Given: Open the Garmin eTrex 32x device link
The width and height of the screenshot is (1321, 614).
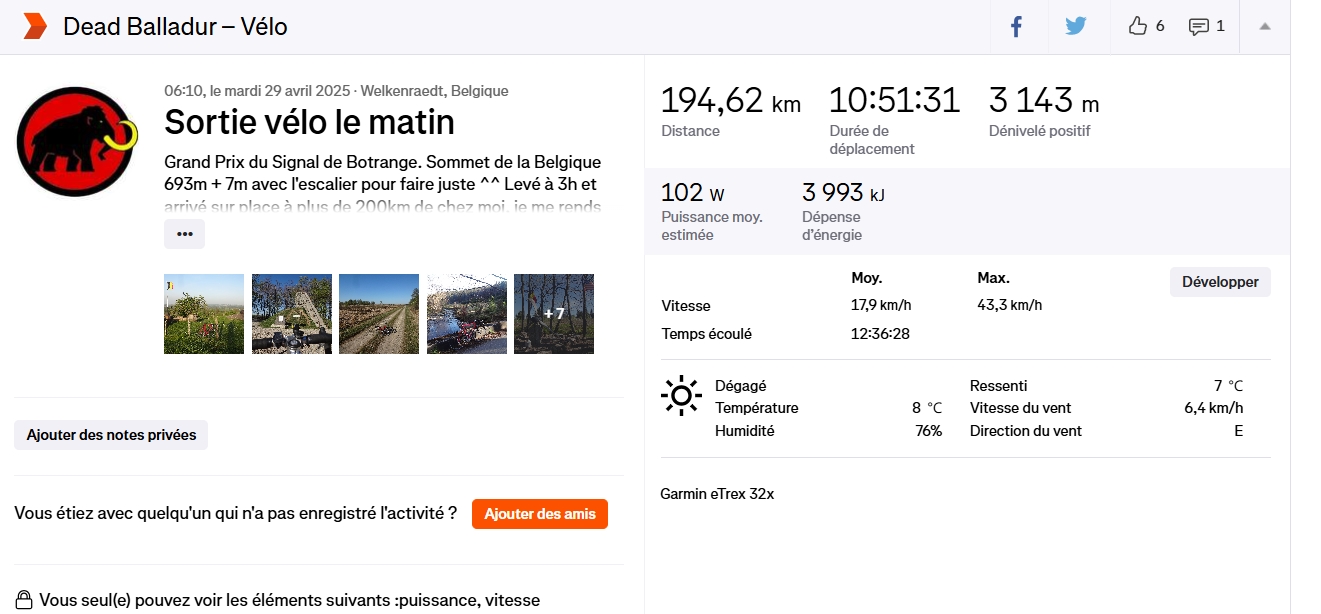Looking at the screenshot, I should click(x=717, y=494).
